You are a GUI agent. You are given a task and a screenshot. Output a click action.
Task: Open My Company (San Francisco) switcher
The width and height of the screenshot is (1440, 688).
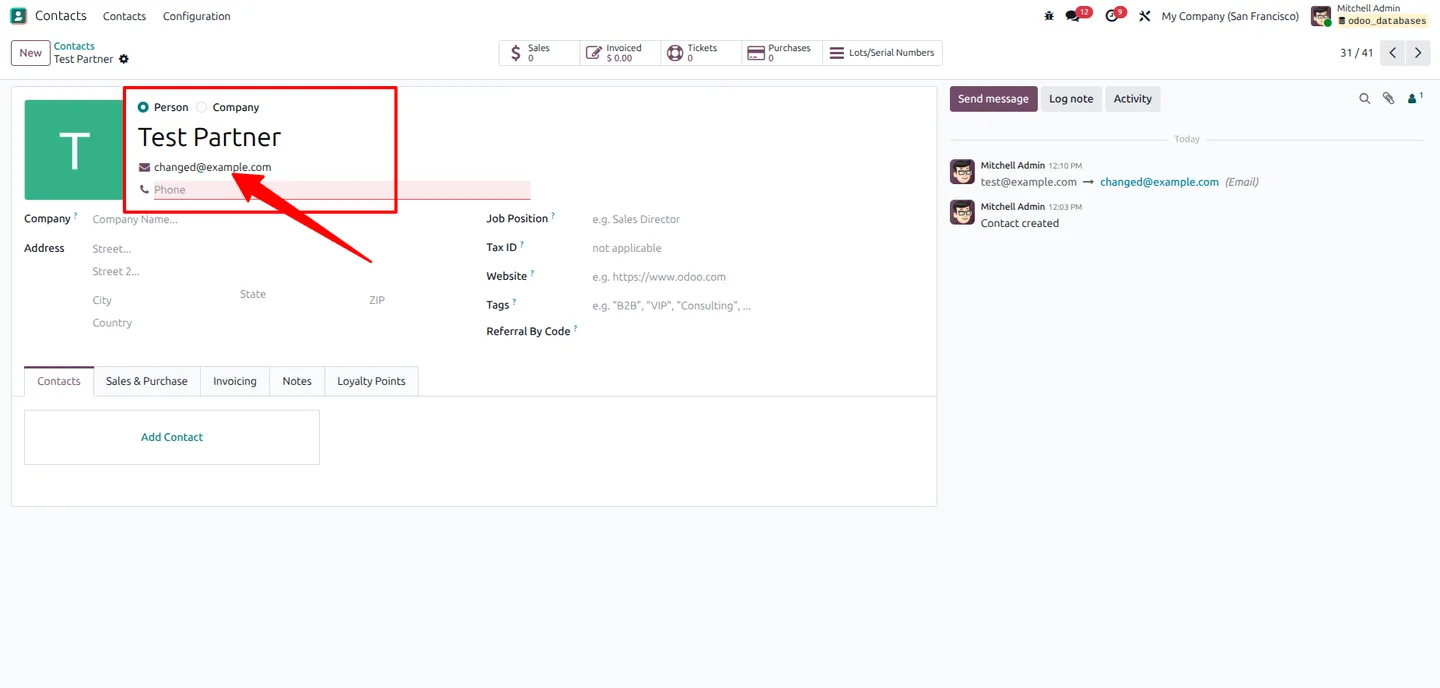(x=1230, y=16)
